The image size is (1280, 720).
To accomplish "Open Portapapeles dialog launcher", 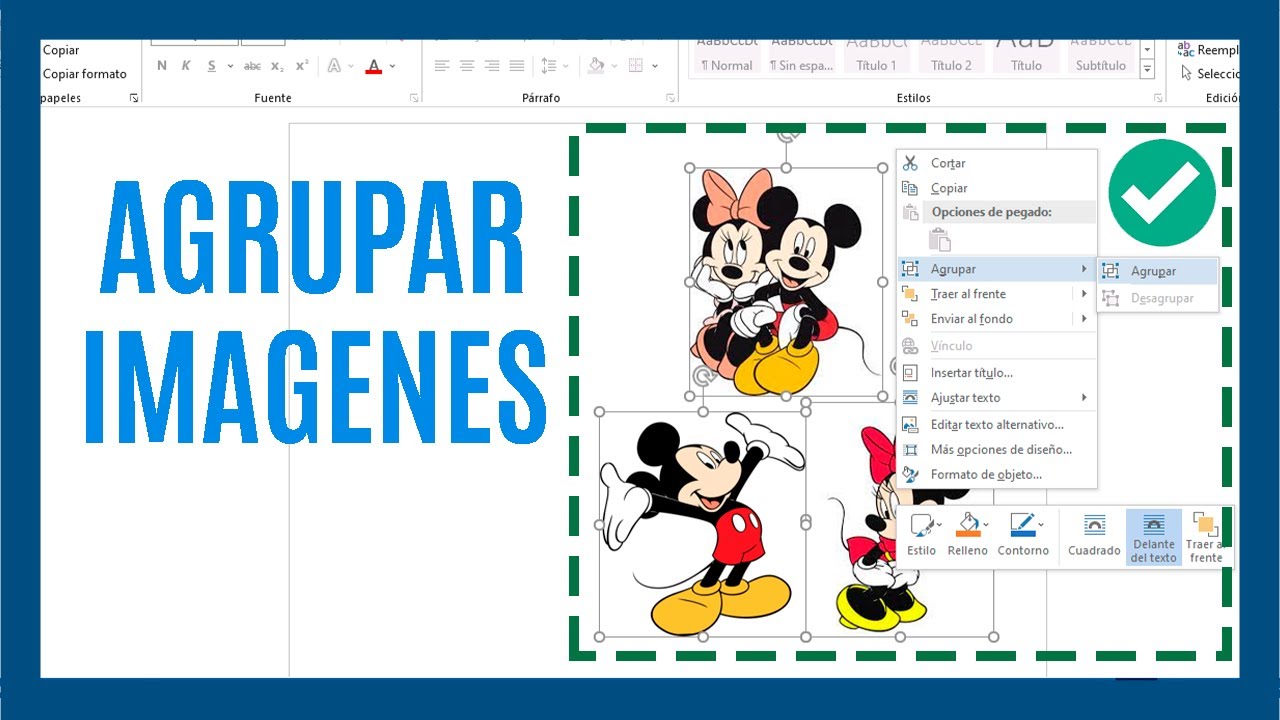I will 134,98.
